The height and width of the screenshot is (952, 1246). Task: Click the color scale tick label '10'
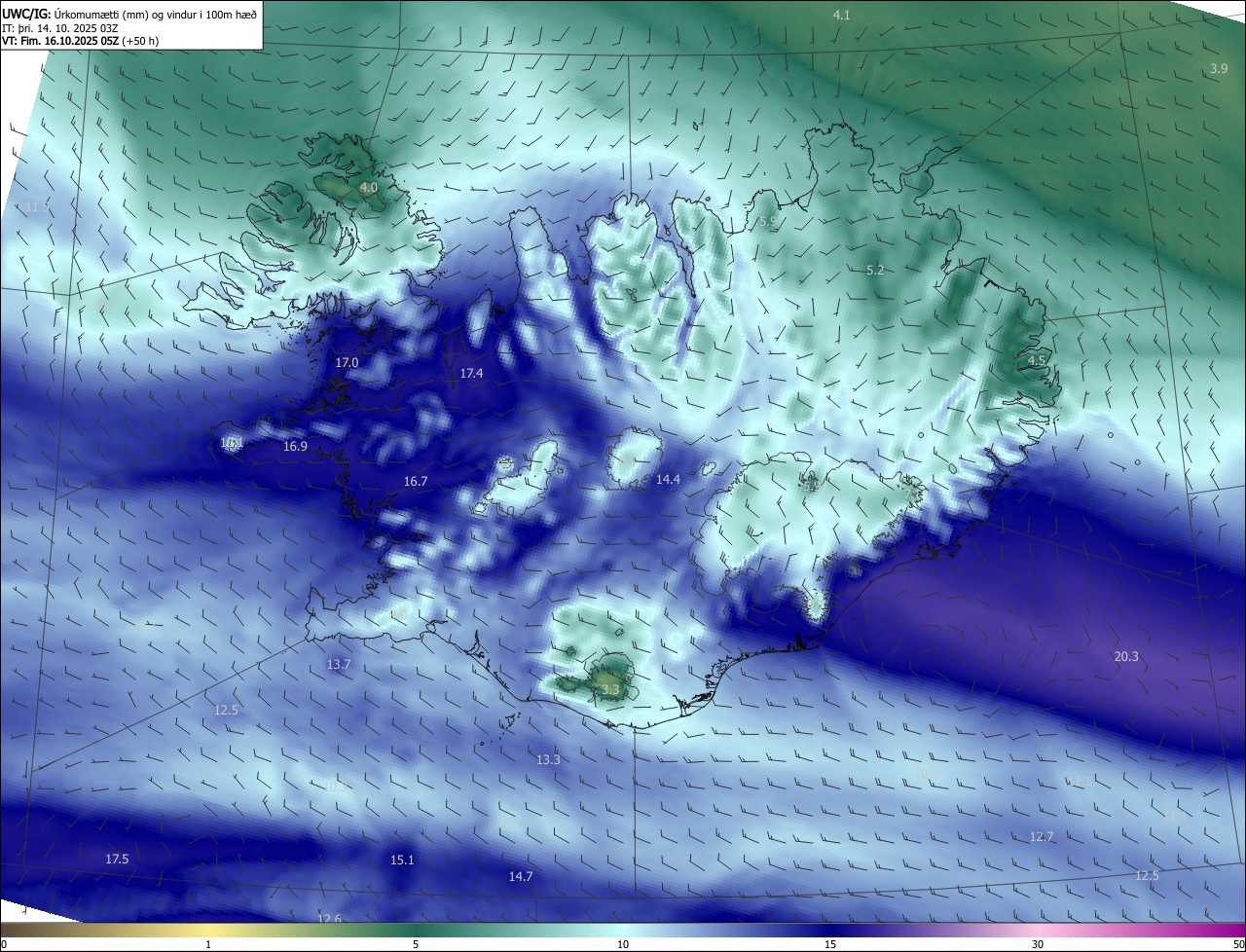(623, 944)
